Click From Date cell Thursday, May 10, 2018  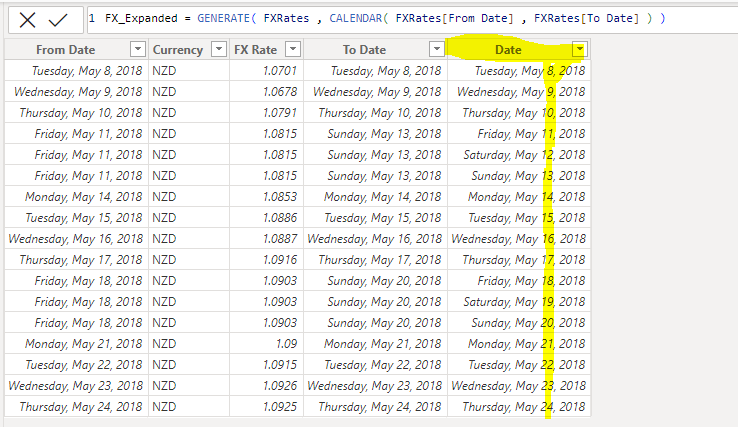(x=76, y=113)
